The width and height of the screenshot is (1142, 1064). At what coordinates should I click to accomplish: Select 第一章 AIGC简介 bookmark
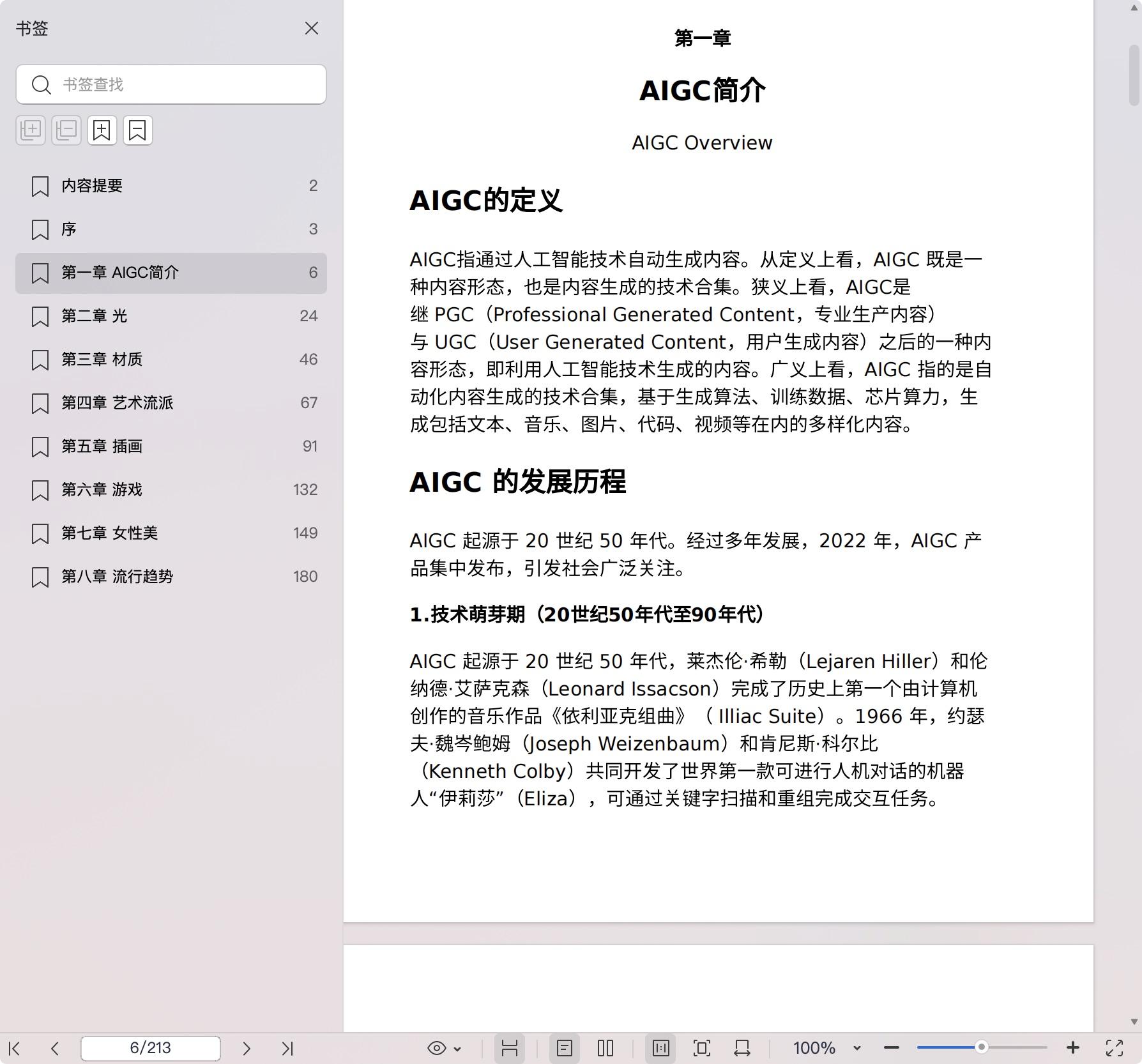coord(171,273)
